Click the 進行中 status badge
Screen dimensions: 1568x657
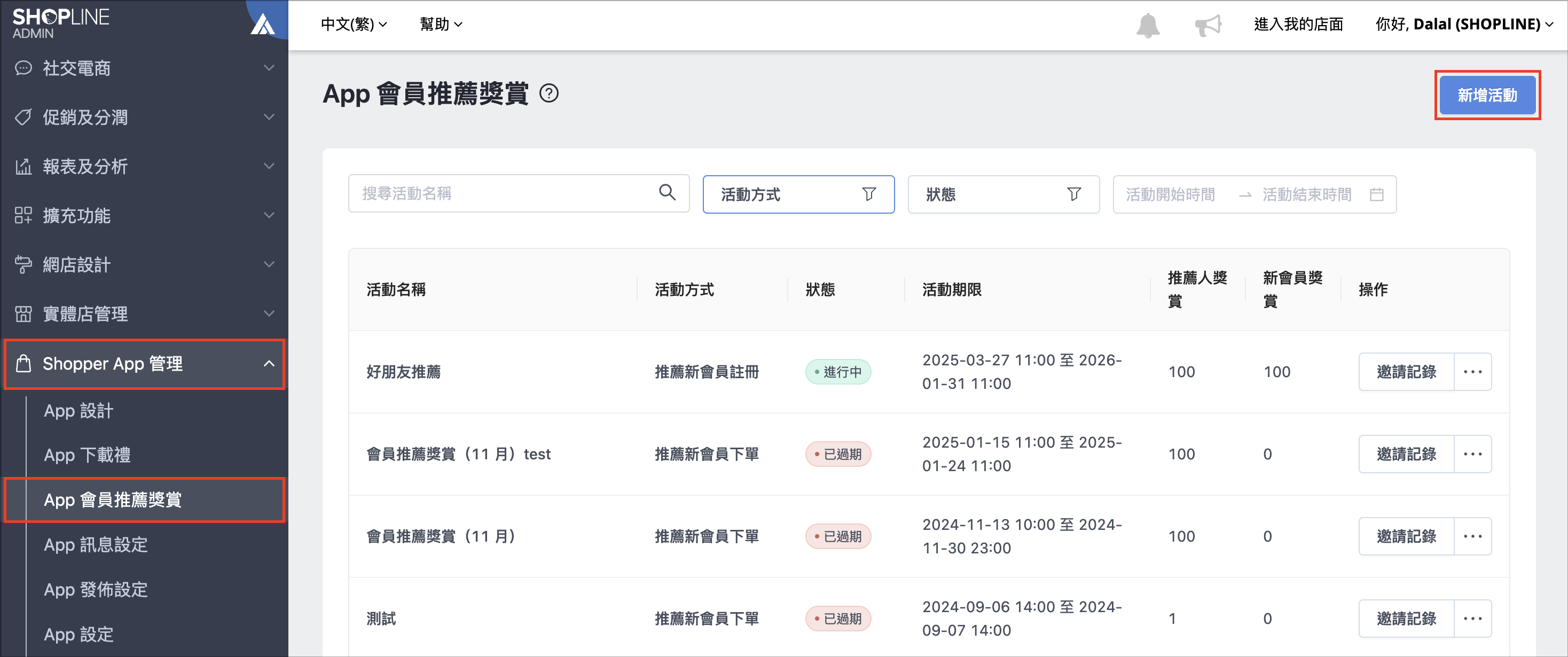click(x=837, y=371)
